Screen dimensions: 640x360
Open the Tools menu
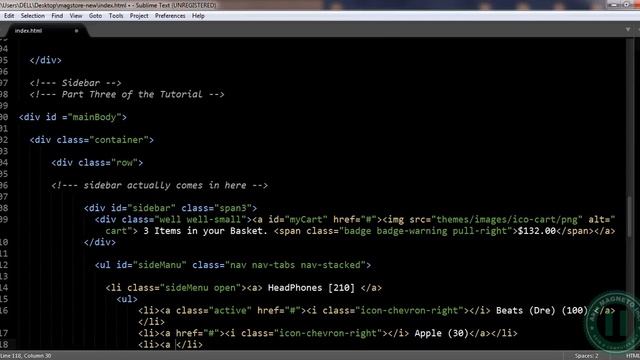pyautogui.click(x=116, y=16)
